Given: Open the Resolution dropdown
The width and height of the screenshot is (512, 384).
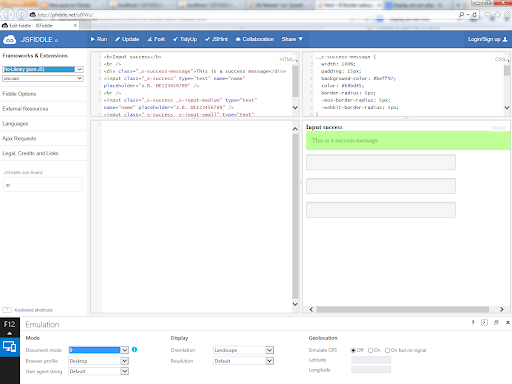Looking at the screenshot, I should click(x=243, y=361).
